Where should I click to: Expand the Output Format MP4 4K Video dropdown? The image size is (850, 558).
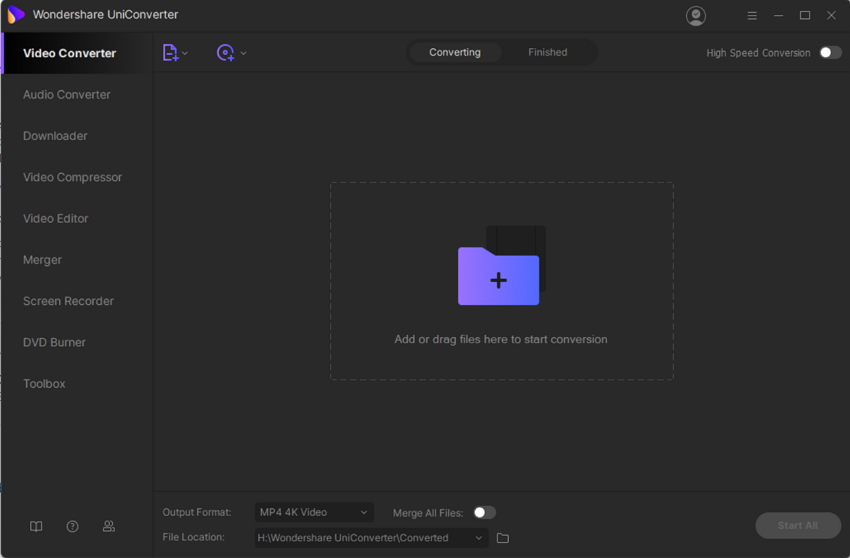click(x=314, y=512)
